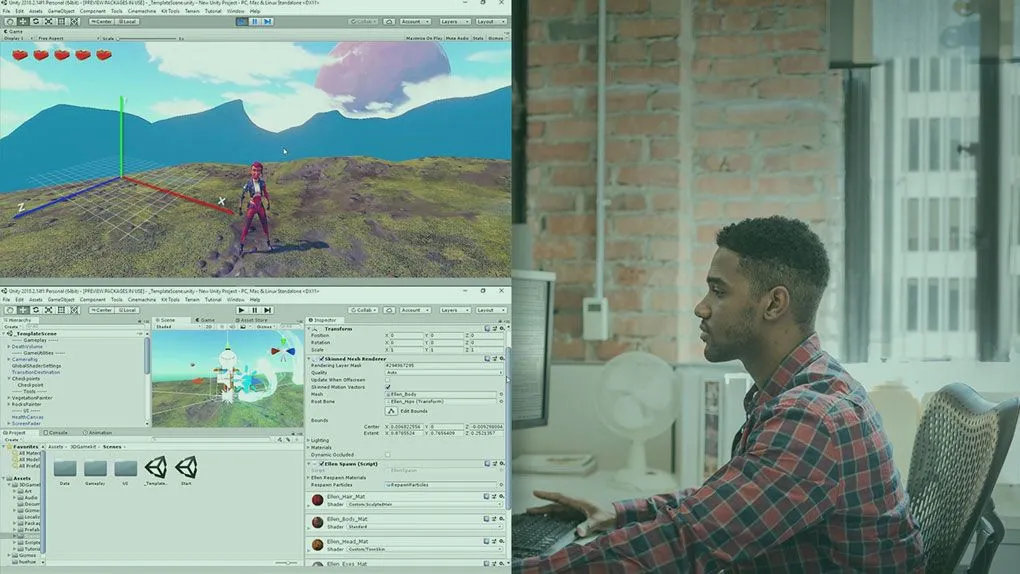Toggle Stats overlay in Game view
The height and width of the screenshot is (574, 1020).
[478, 38]
